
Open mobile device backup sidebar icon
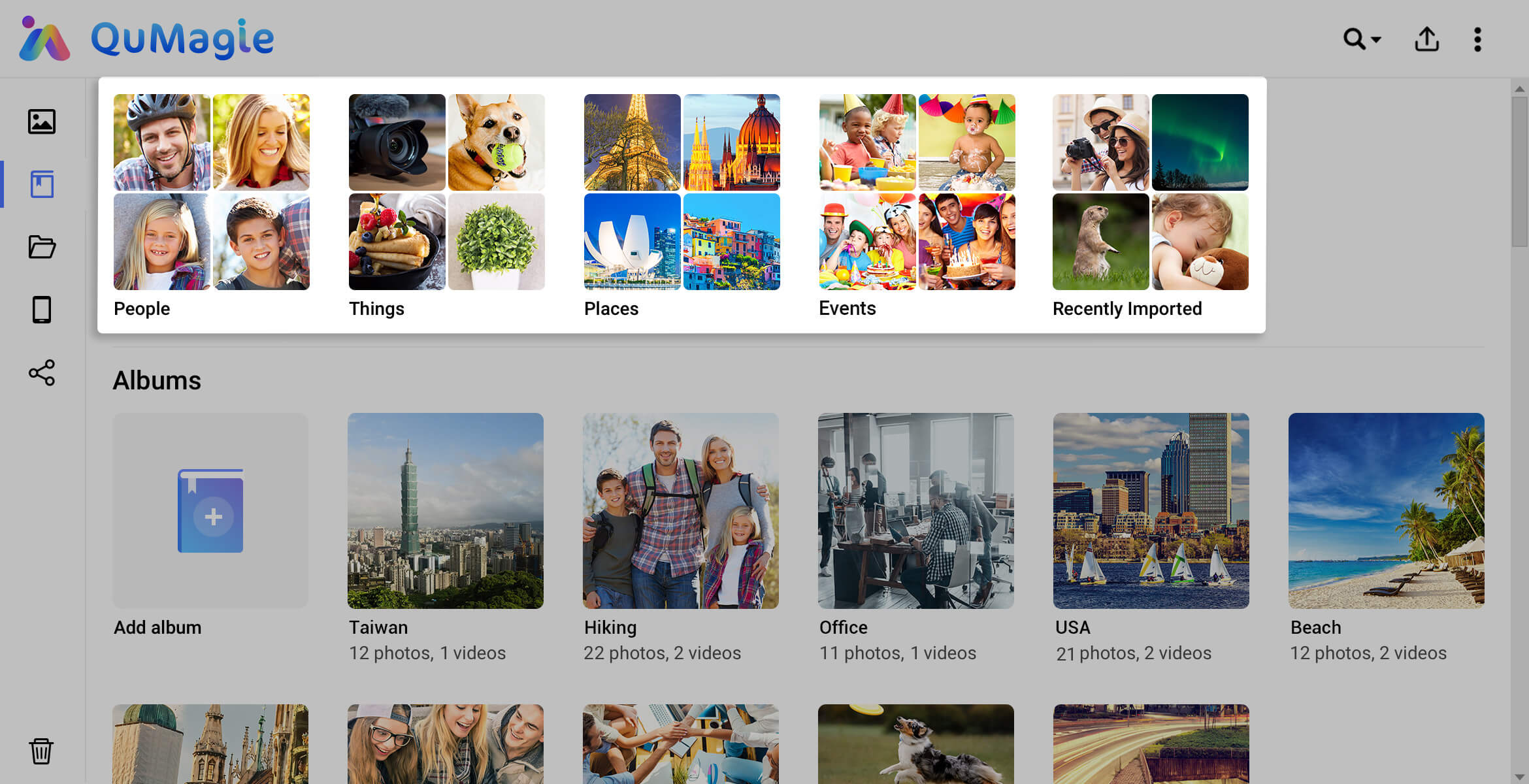[42, 310]
